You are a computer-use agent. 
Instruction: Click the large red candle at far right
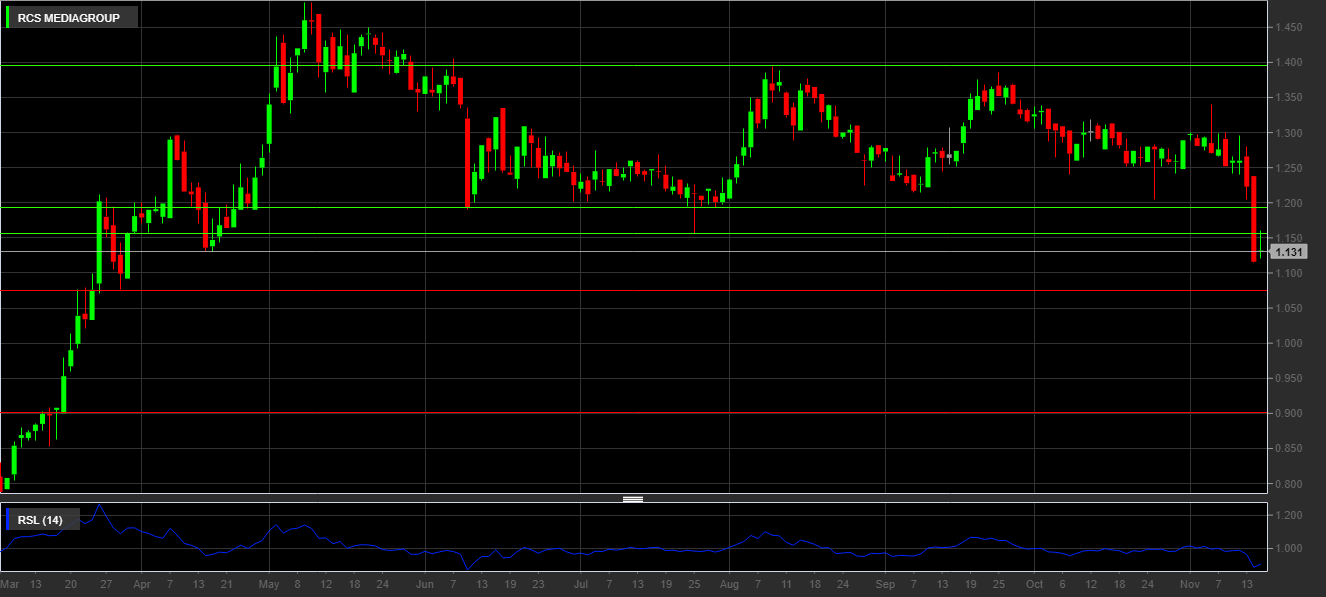(x=1254, y=220)
